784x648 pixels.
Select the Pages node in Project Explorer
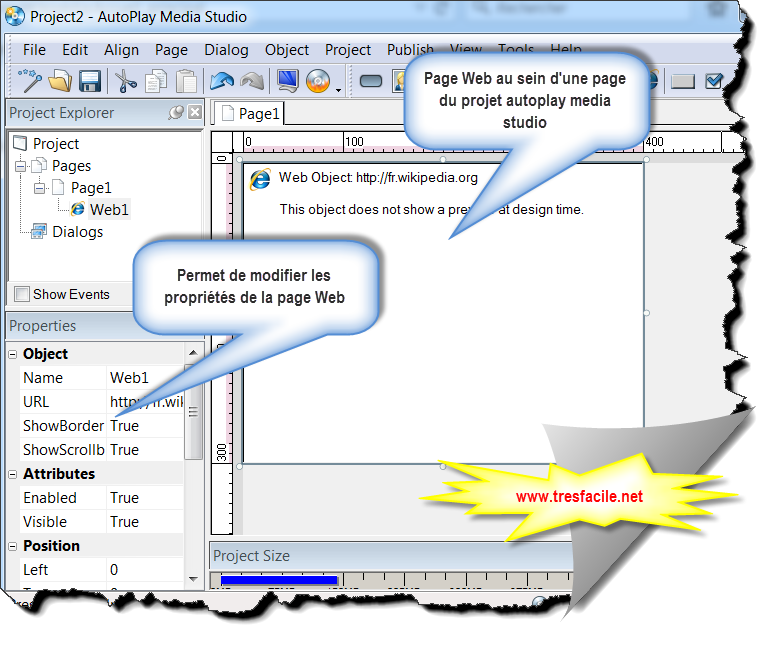pos(72,166)
